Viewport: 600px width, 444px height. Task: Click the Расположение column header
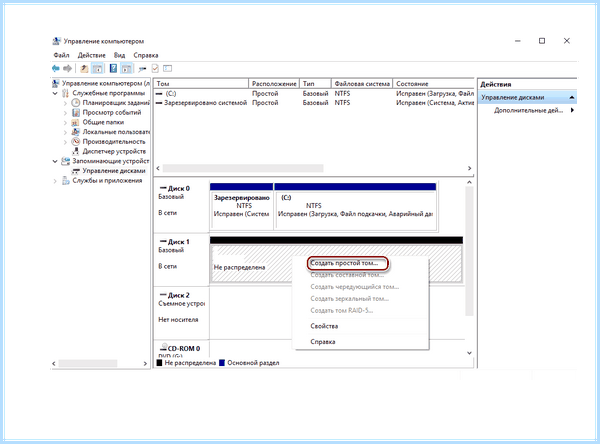(274, 83)
